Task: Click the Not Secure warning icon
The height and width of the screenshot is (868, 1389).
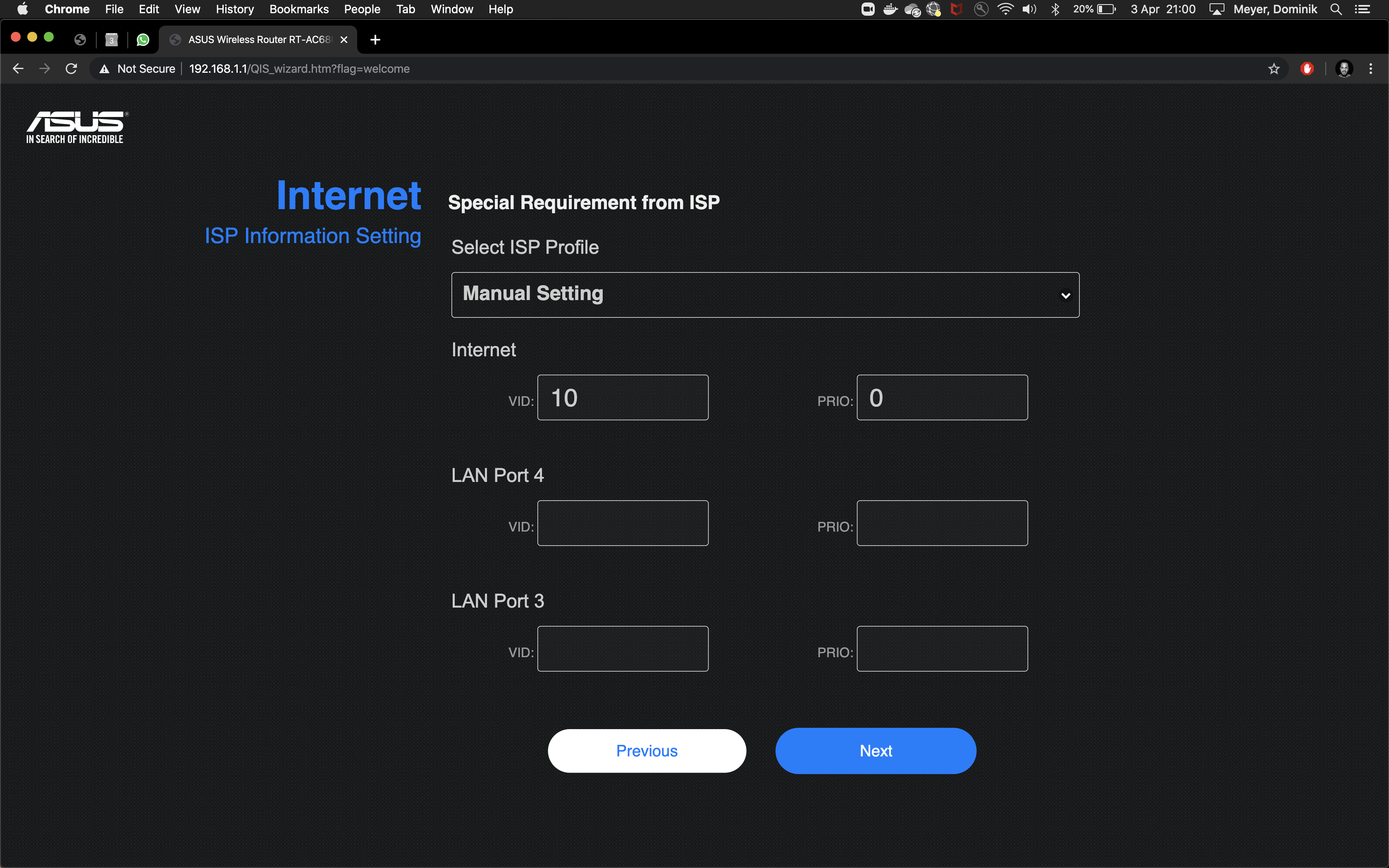Action: tap(105, 69)
